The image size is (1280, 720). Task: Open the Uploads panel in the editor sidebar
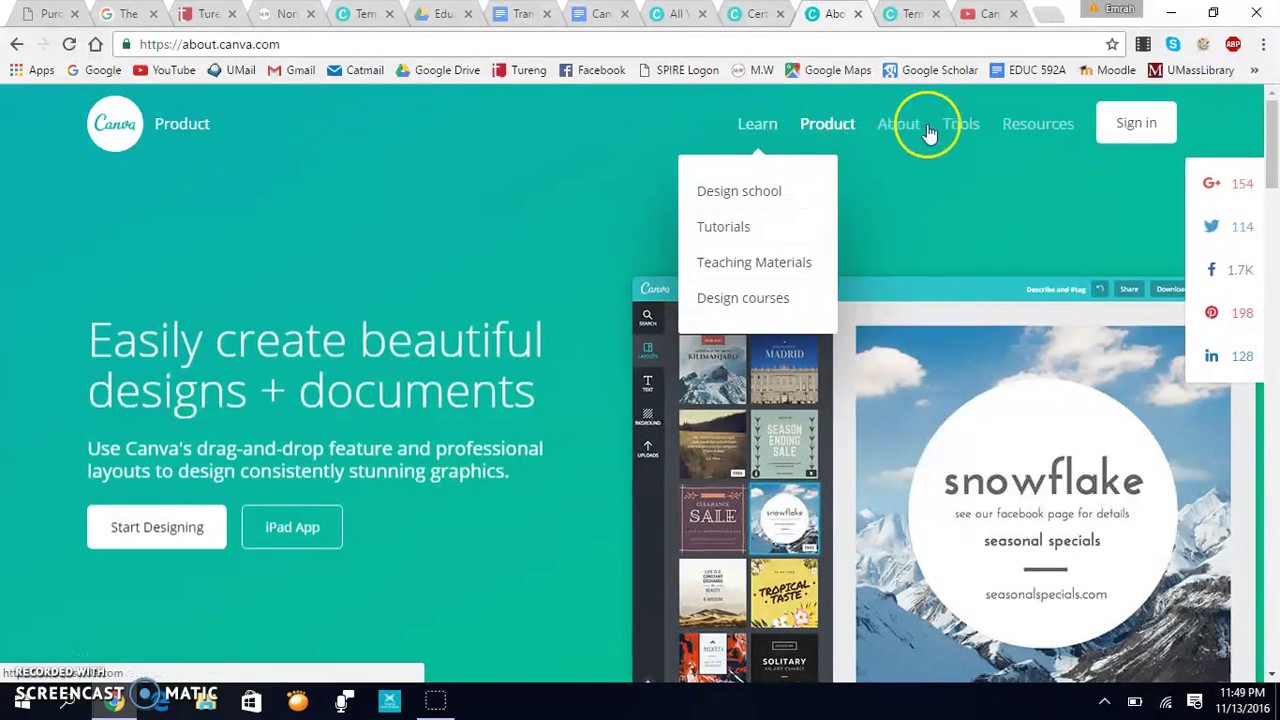pos(647,450)
